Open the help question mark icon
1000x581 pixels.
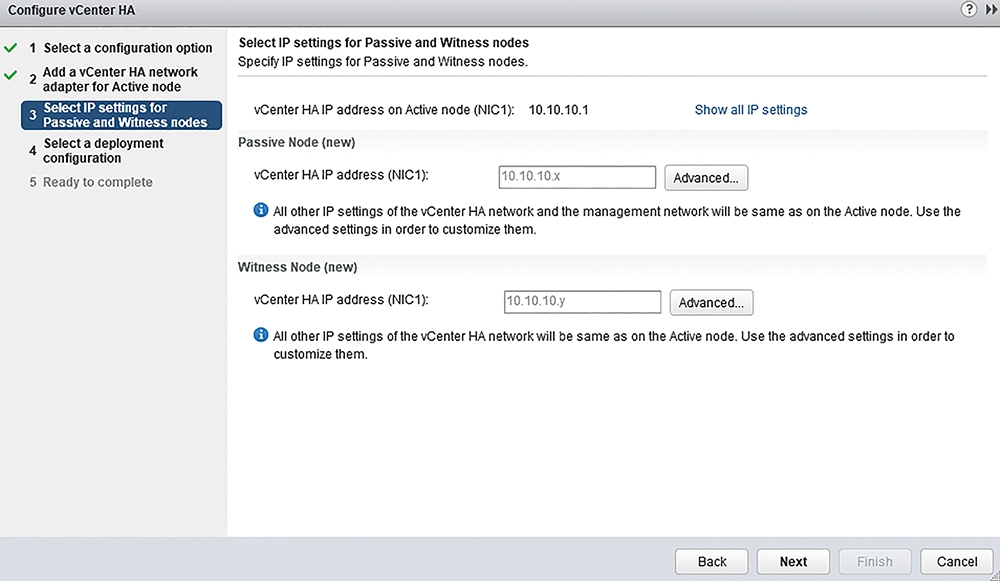tap(968, 10)
